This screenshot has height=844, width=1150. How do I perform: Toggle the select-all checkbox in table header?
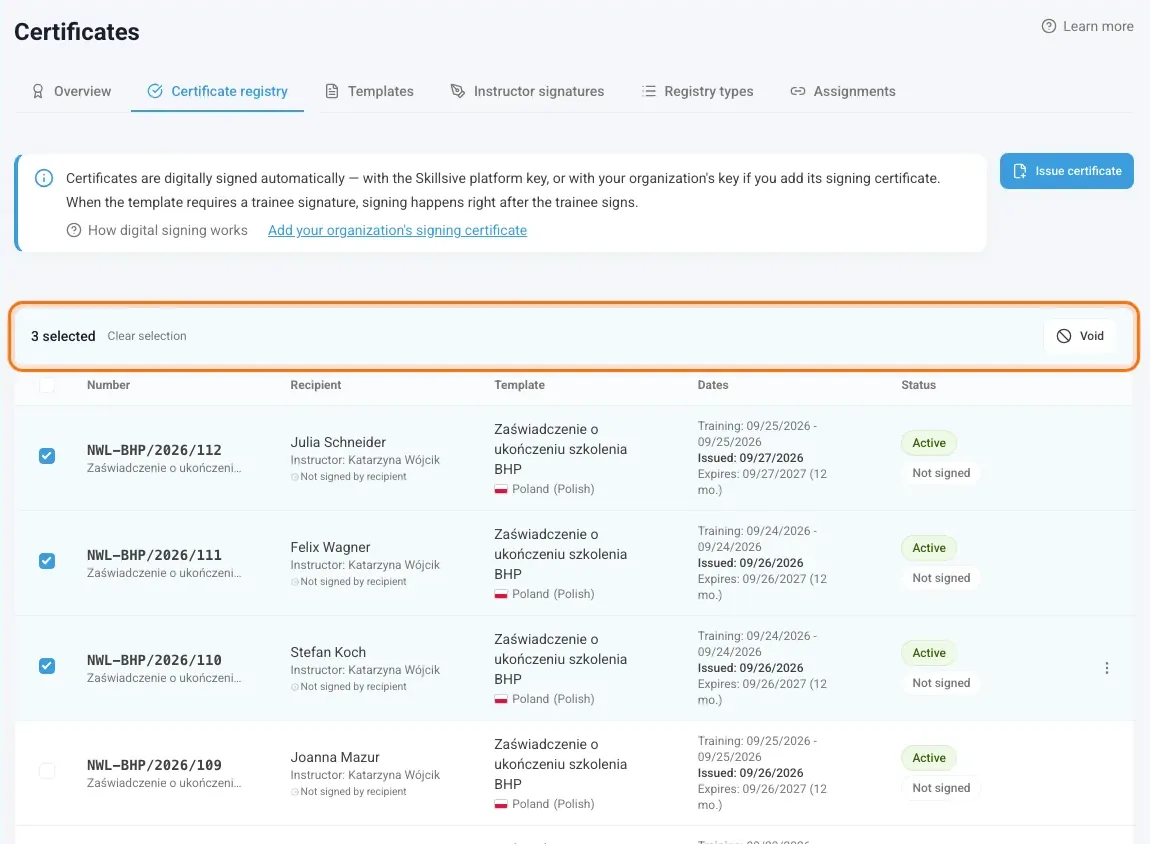[47, 385]
